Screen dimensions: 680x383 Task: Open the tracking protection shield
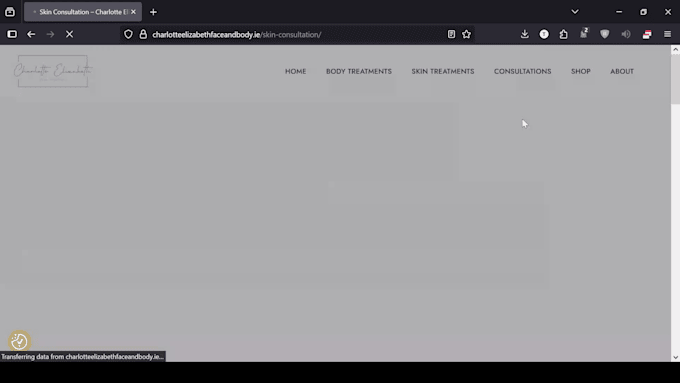[128, 34]
